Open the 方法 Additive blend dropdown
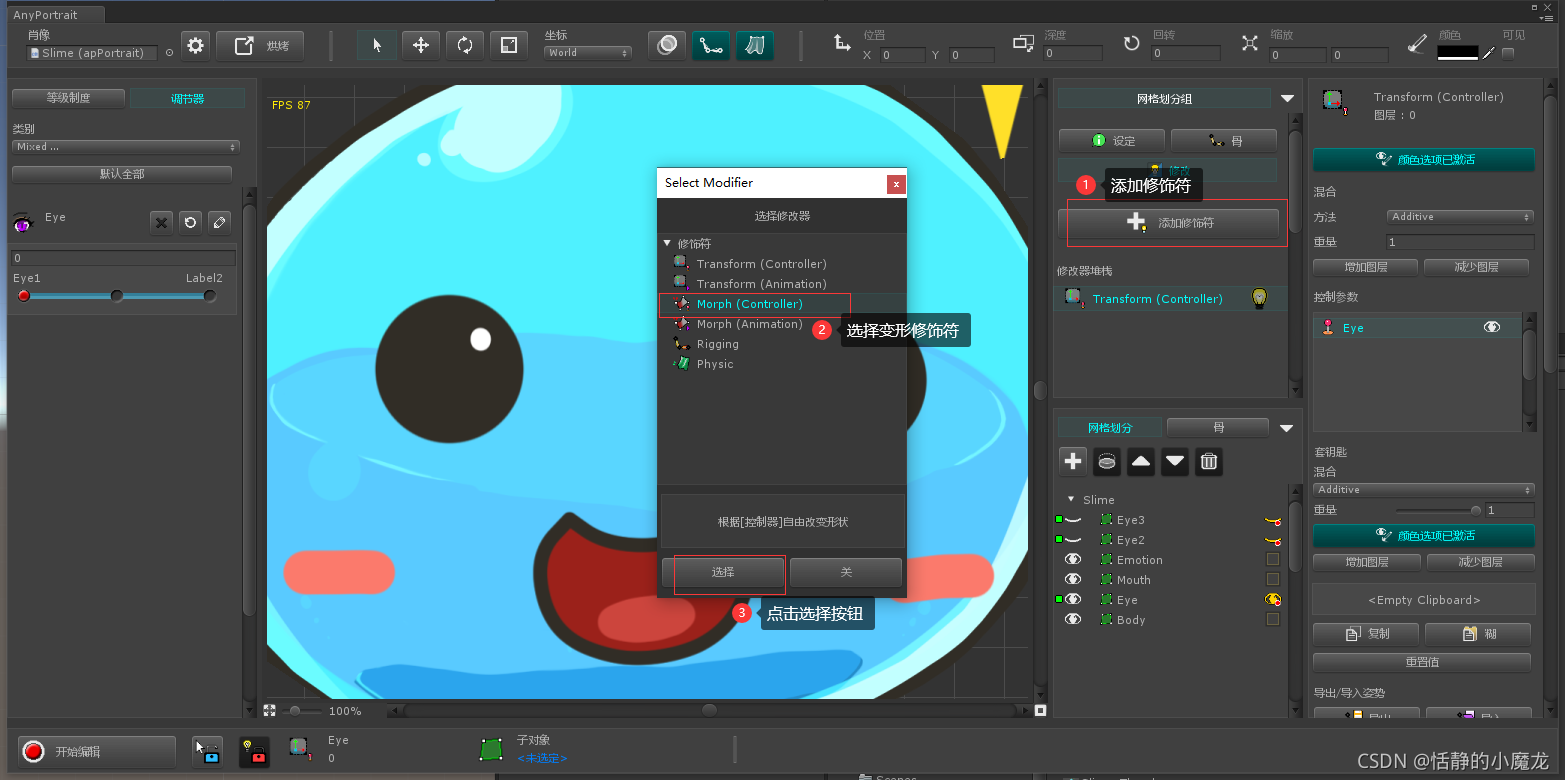Viewport: 1565px width, 780px height. pyautogui.click(x=1460, y=217)
